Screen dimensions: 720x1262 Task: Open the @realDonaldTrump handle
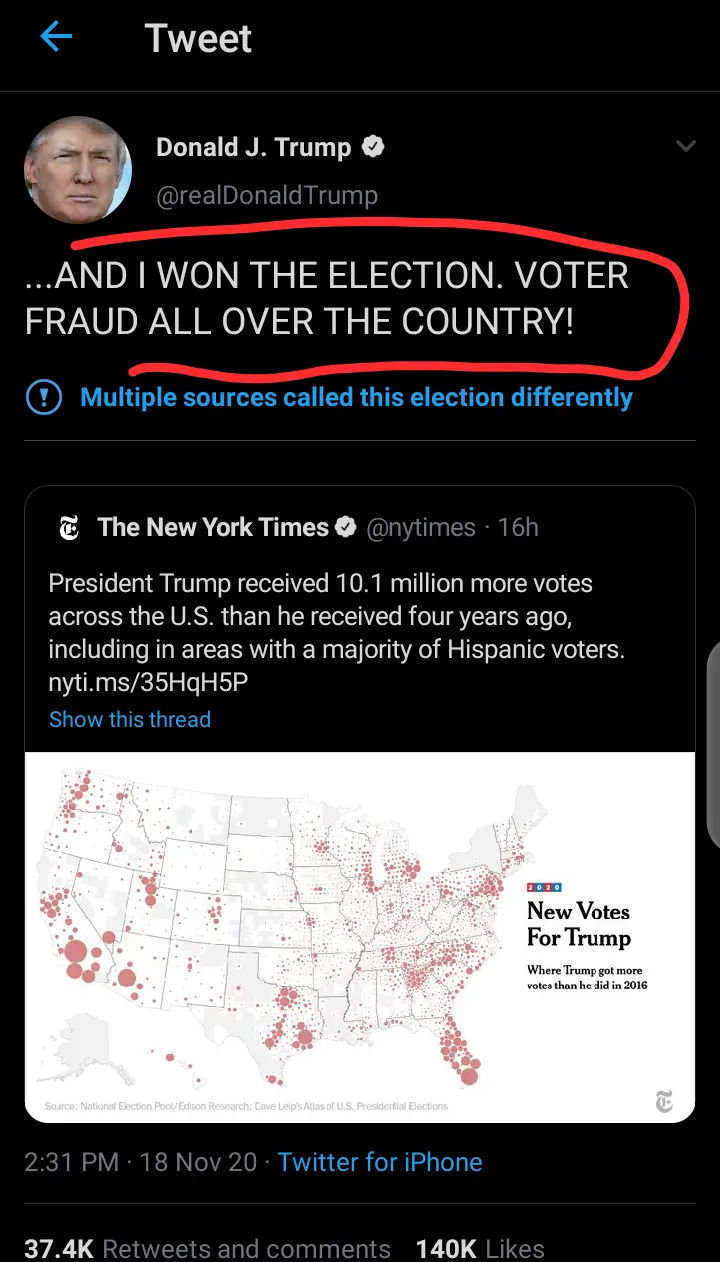point(267,195)
